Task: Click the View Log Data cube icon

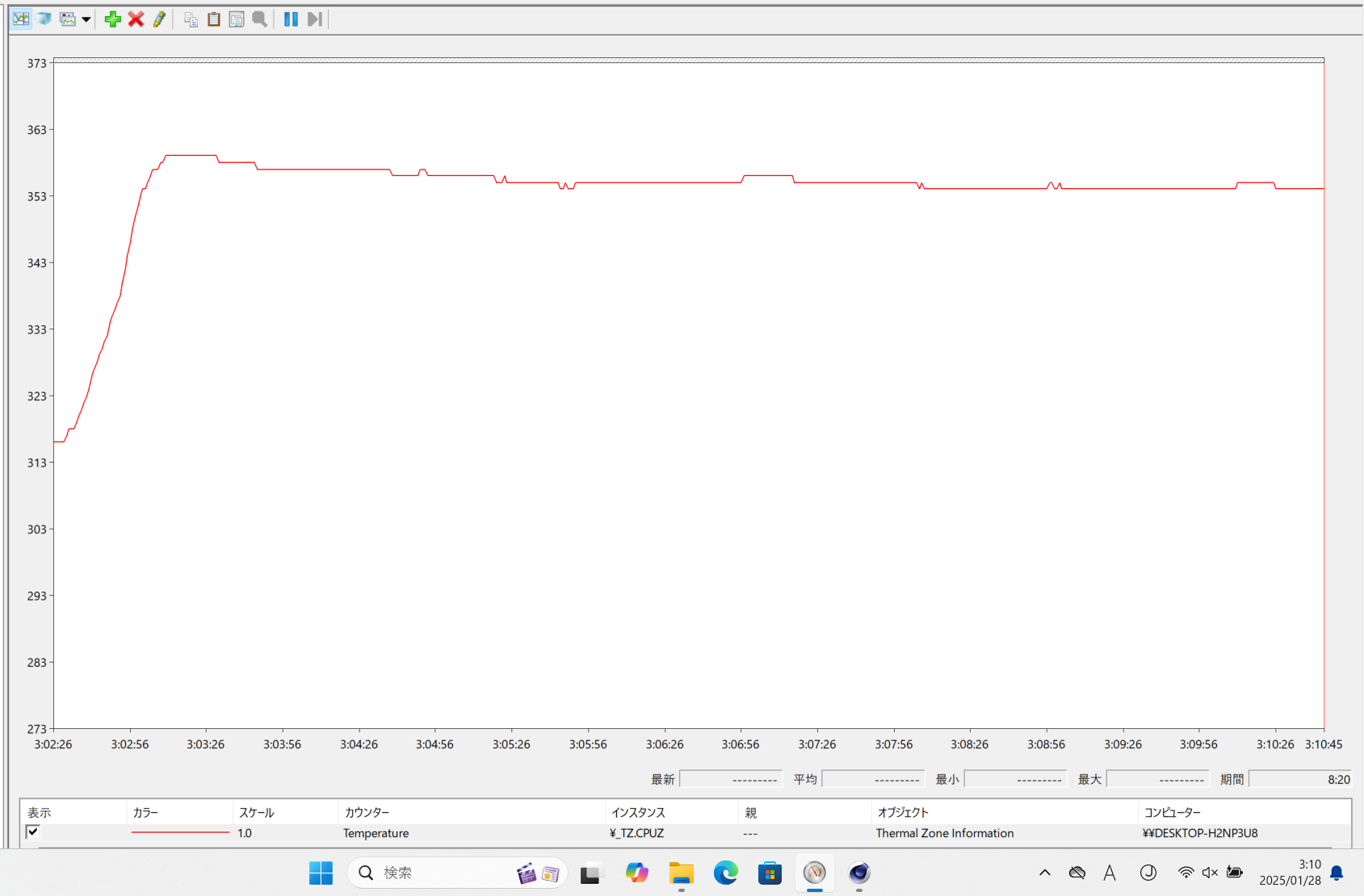Action: pos(44,19)
